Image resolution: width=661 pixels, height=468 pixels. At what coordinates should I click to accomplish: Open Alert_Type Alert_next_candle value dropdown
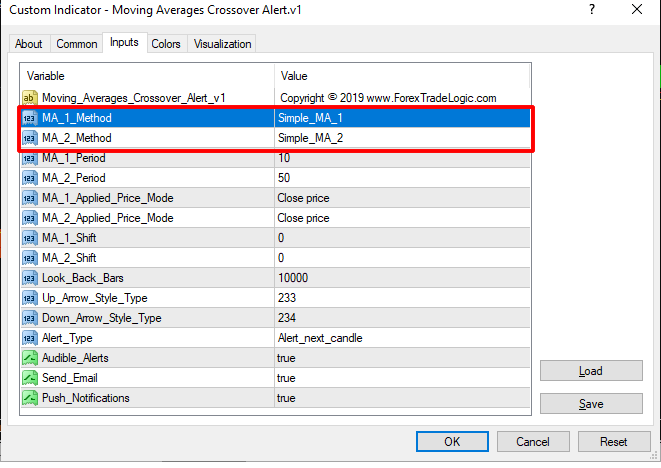coord(400,338)
